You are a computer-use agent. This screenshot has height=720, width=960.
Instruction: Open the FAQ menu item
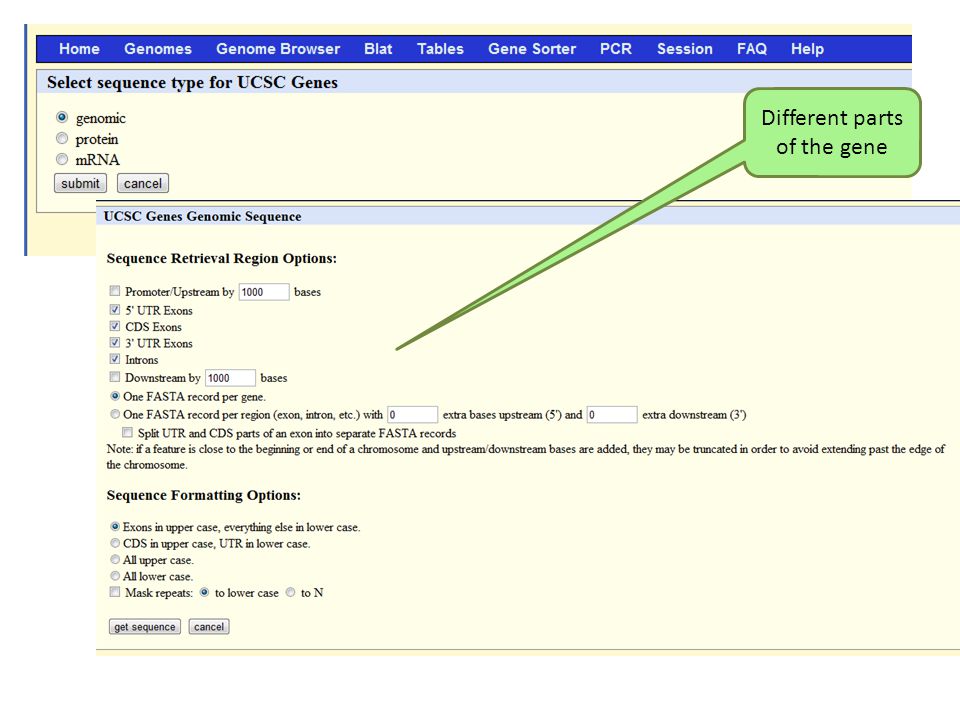tap(752, 49)
